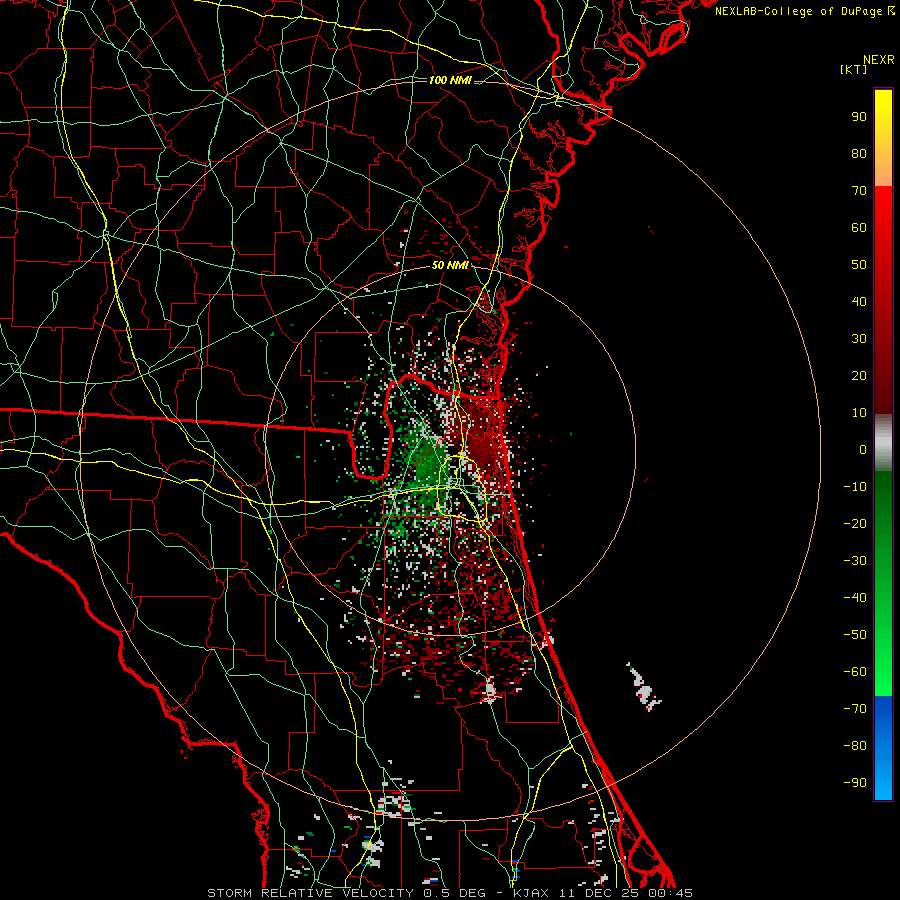
Task: Click the 30 value on the velocity scale
Action: [x=859, y=339]
